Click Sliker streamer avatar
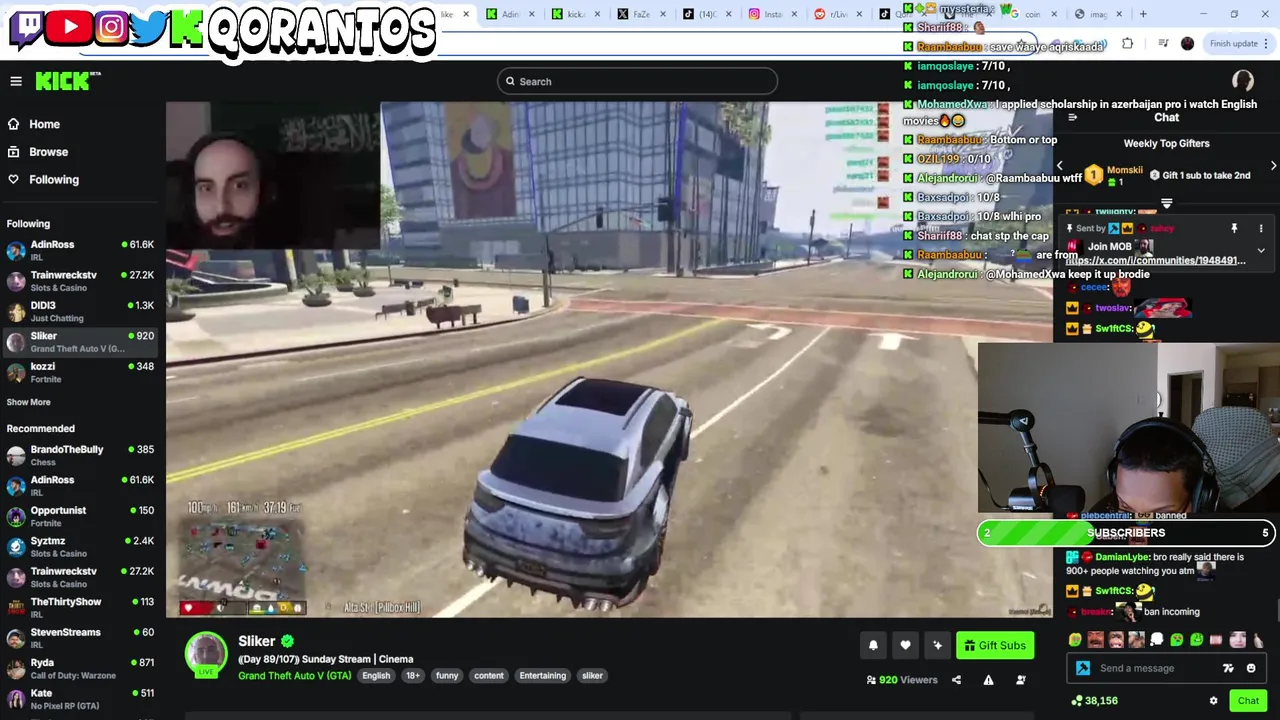The image size is (1280, 720). [206, 654]
